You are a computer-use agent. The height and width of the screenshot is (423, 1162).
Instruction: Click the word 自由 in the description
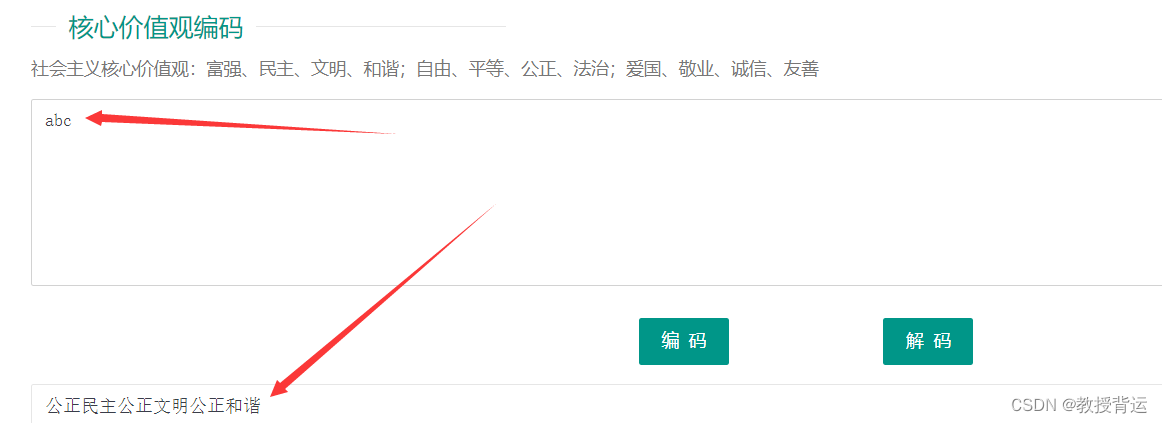coord(434,70)
